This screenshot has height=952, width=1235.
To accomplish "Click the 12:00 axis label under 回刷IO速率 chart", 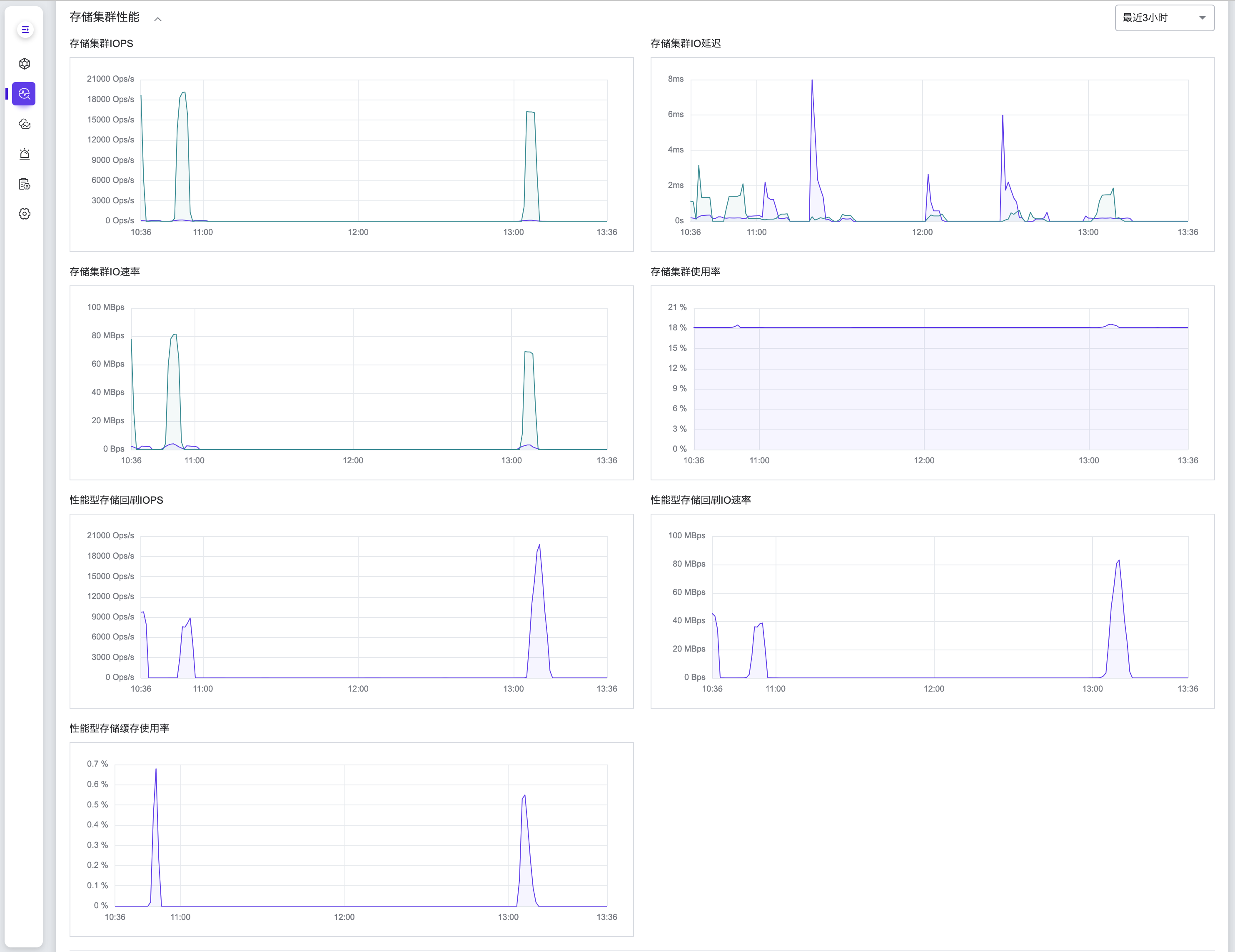I will coord(933,689).
